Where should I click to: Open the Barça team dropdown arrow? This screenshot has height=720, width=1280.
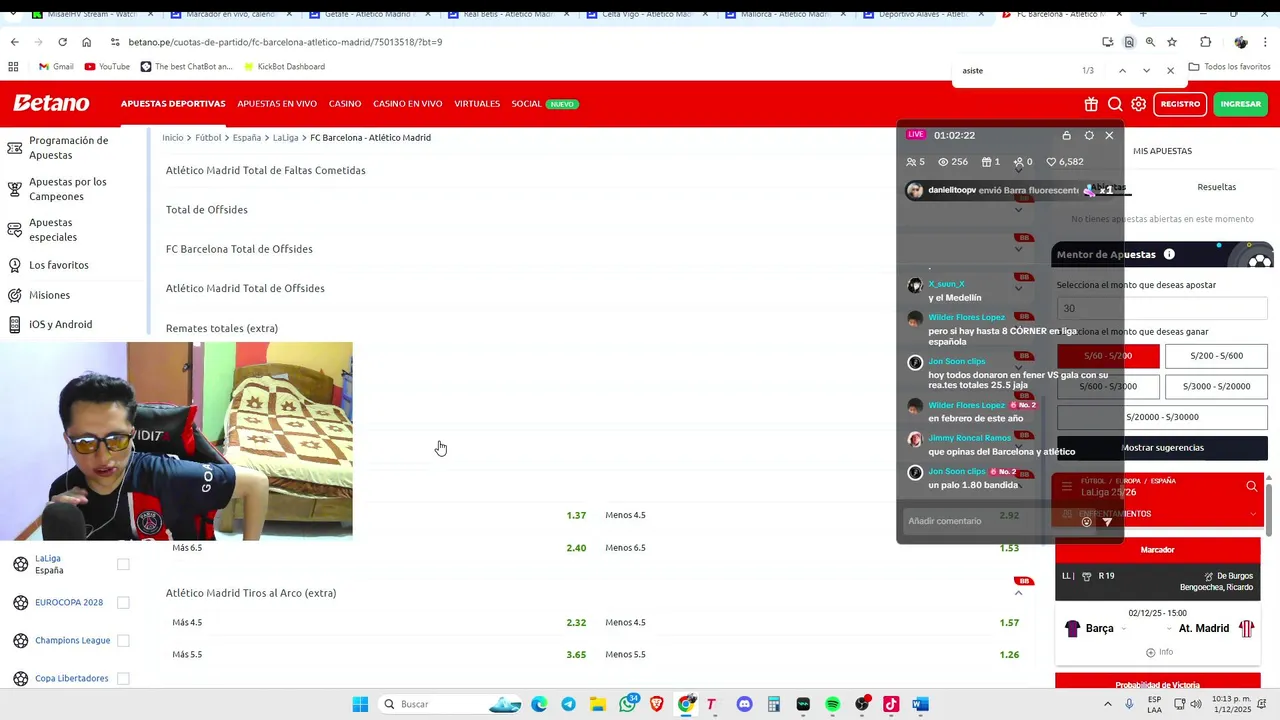click(1124, 629)
